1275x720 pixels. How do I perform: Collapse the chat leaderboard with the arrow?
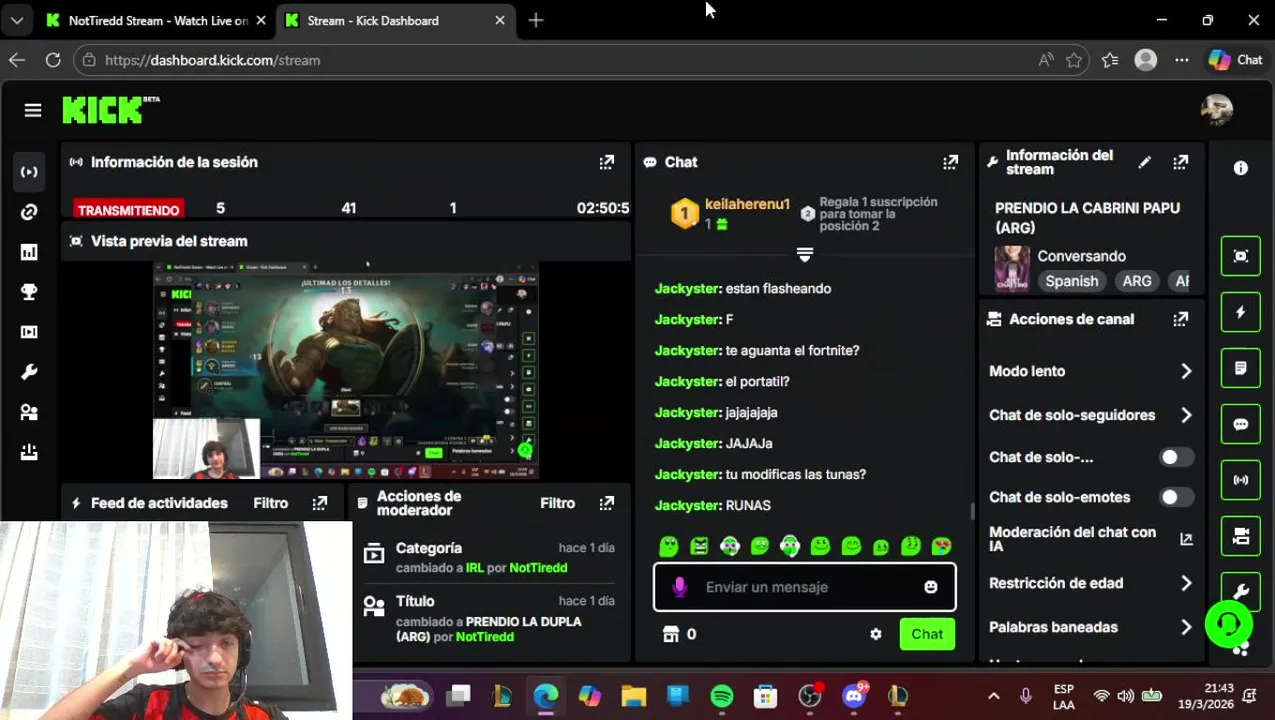pos(805,255)
